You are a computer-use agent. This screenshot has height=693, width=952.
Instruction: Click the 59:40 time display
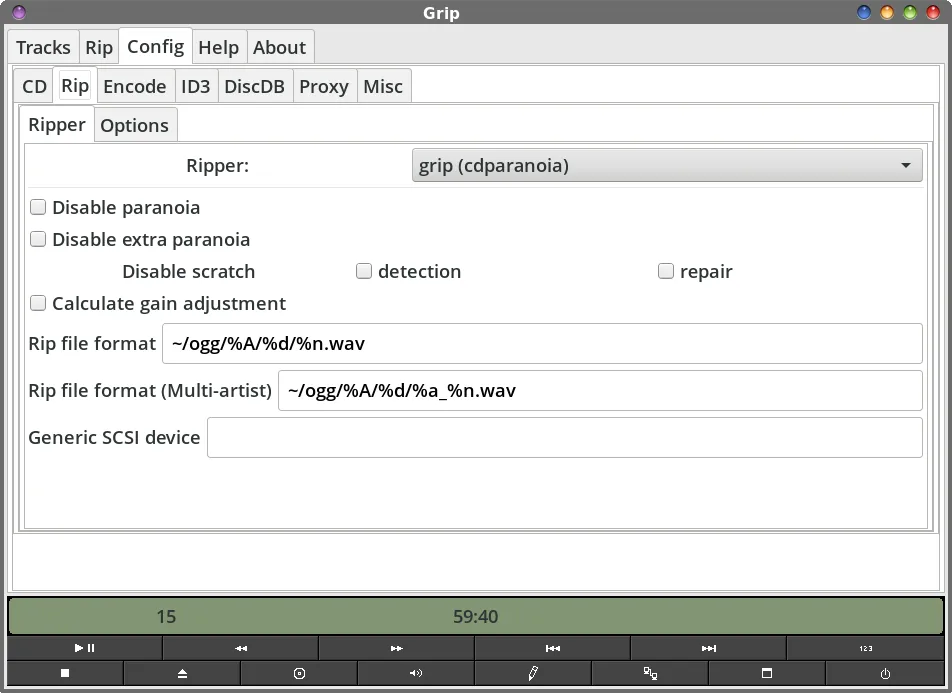[475, 616]
